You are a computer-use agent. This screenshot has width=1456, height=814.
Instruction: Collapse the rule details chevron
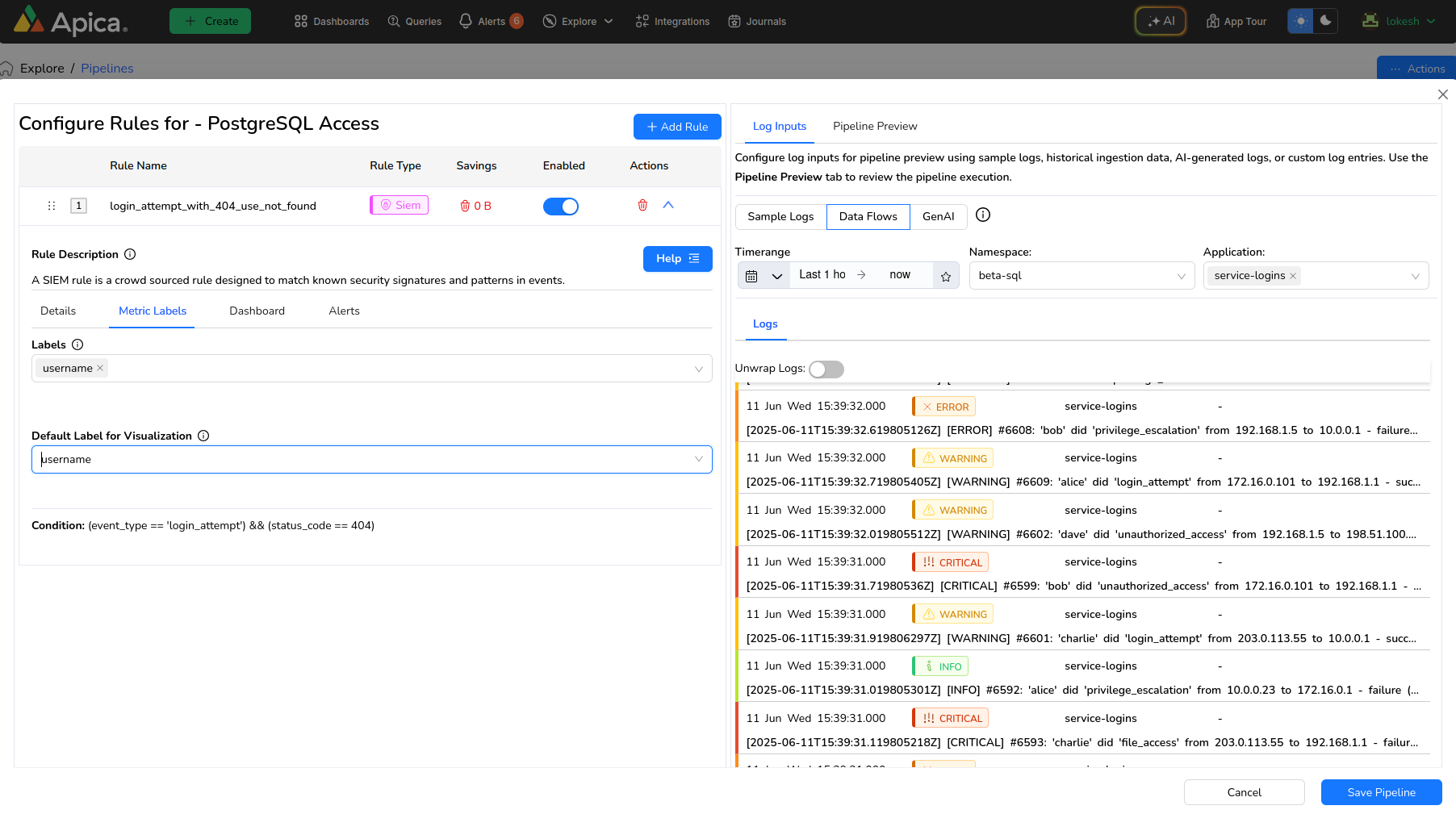[x=668, y=206]
